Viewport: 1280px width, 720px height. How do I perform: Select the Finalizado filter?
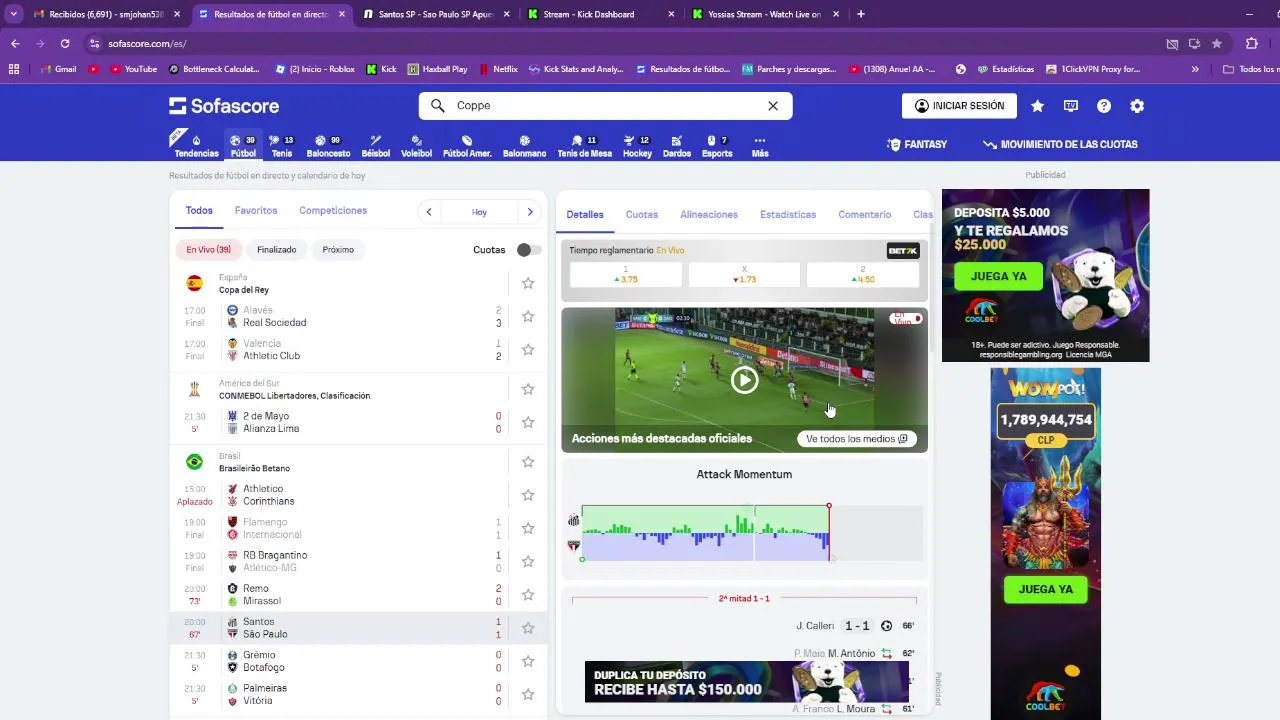276,250
